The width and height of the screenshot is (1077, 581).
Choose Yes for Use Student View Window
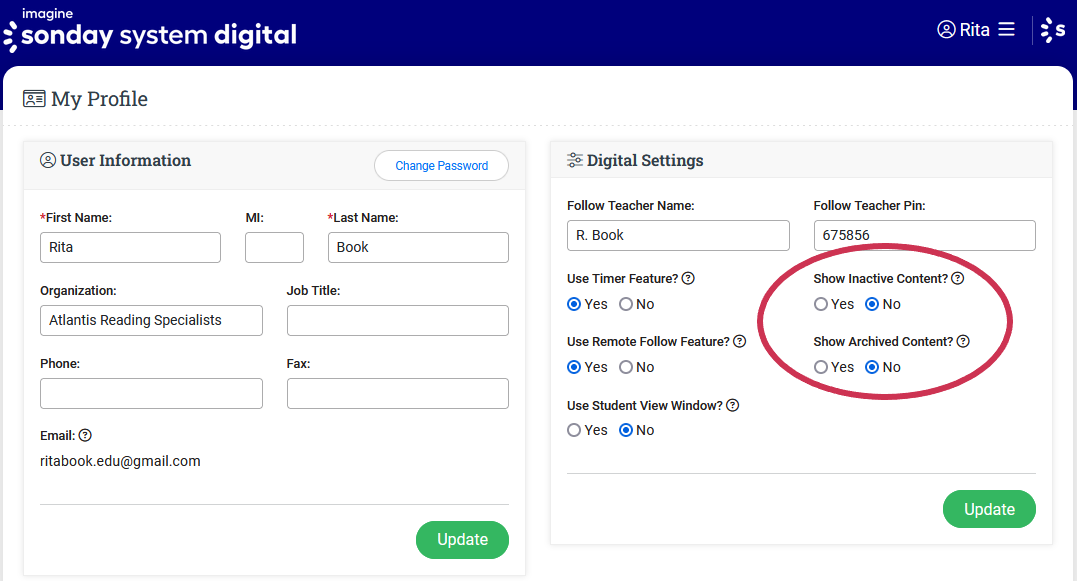[574, 430]
